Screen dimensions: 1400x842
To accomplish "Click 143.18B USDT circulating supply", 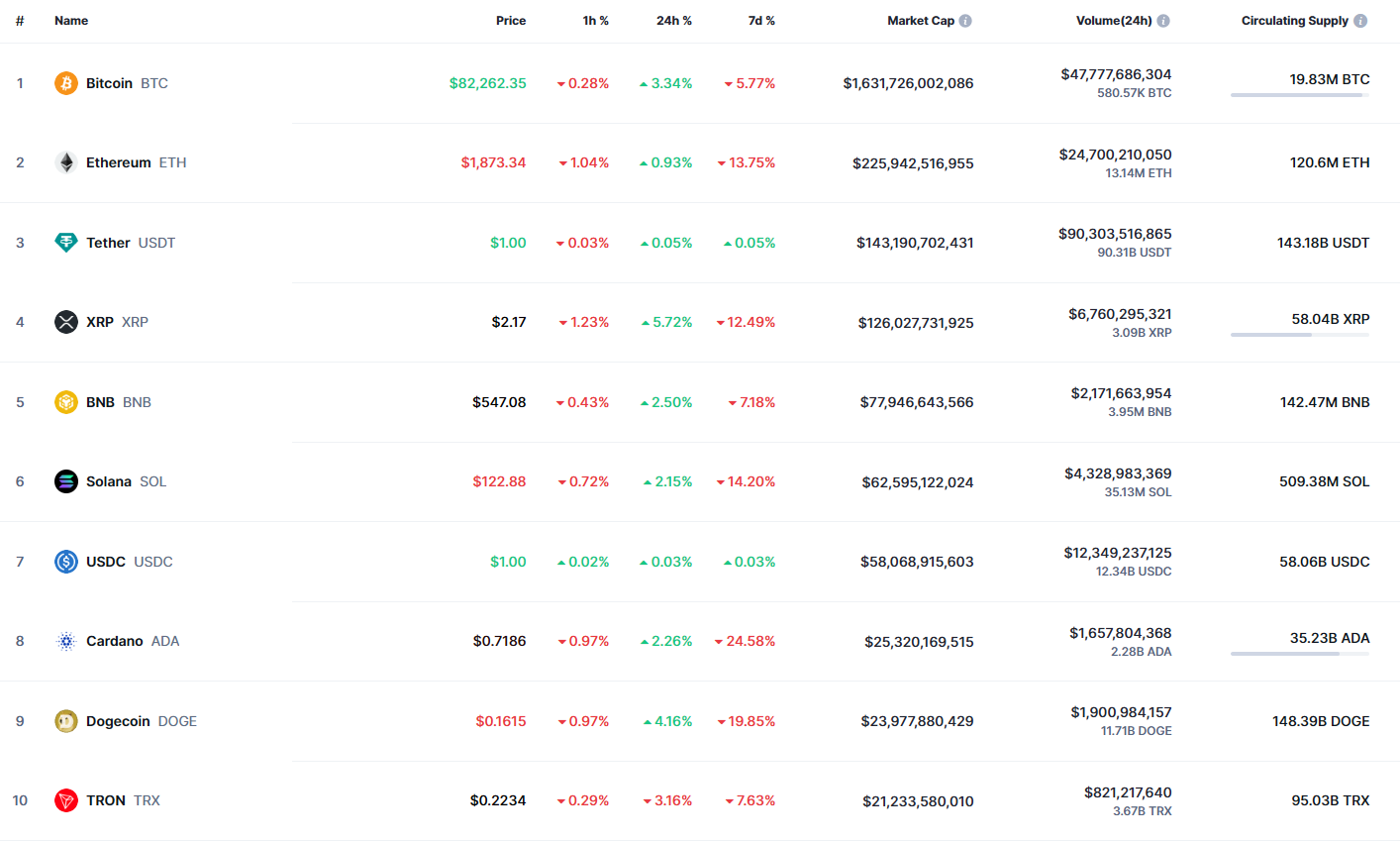I will [x=1323, y=243].
